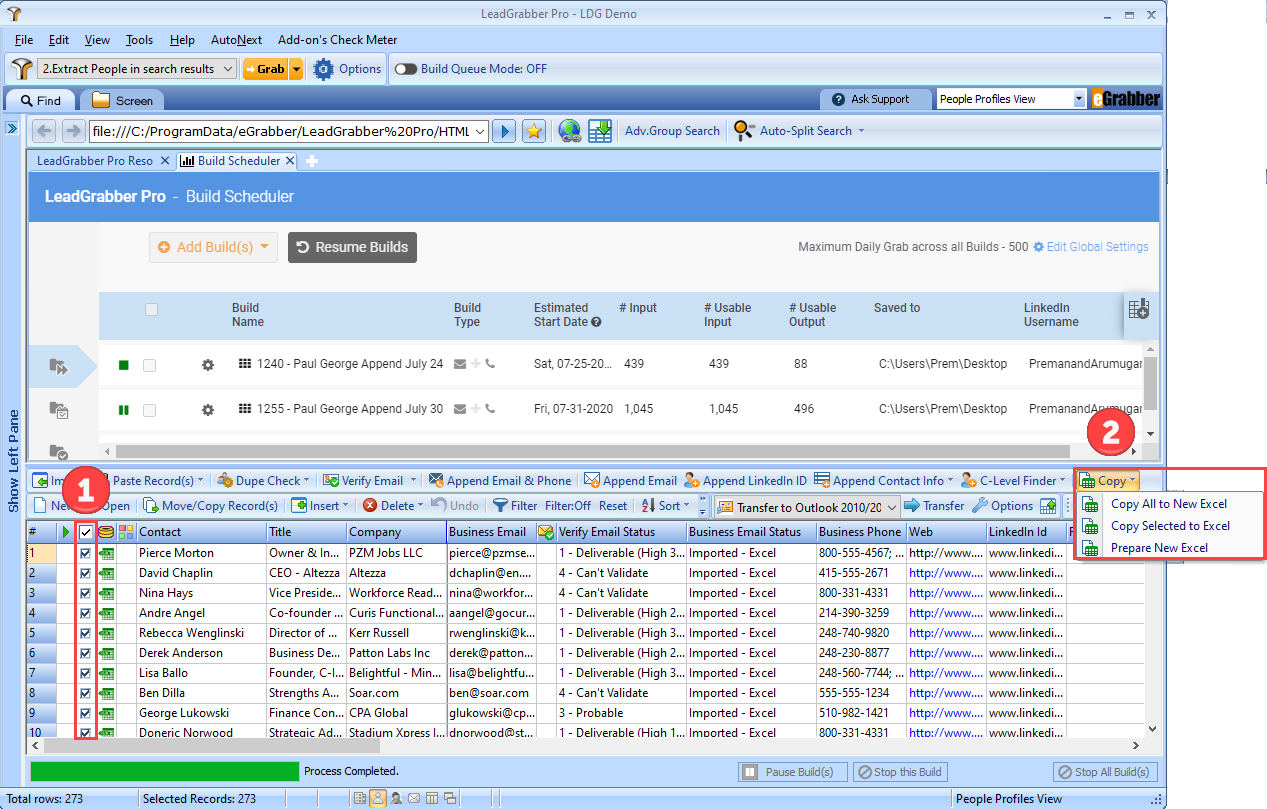The image size is (1267, 809).
Task: Check the checkbox for build 1240
Action: 149,365
